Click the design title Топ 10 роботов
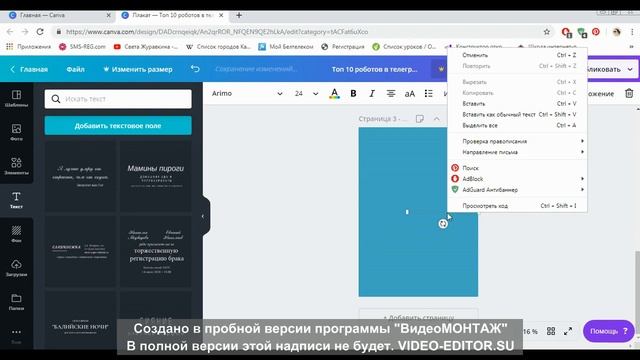Viewport: 640px width, 360px height. point(374,69)
